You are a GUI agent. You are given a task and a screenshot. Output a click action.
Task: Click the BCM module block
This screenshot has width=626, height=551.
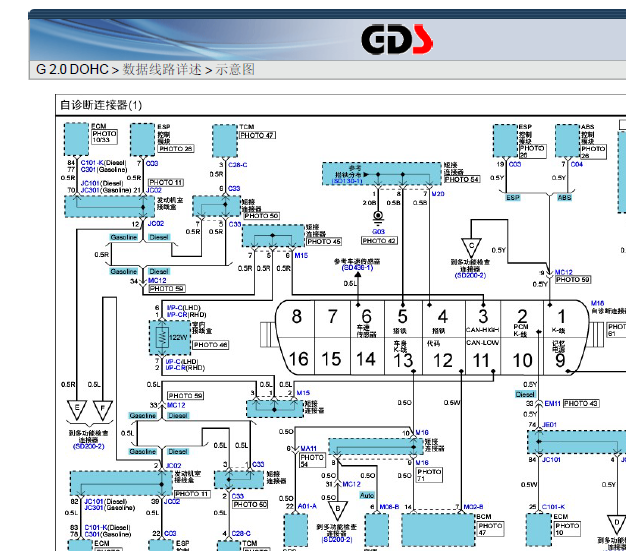(x=438, y=530)
